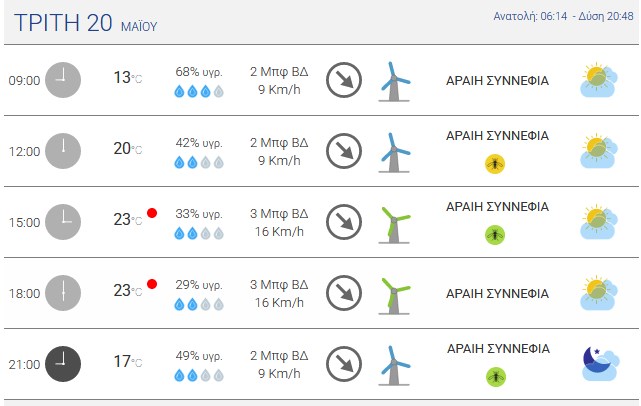Click the night cloud moon icon at 21:00

(599, 364)
